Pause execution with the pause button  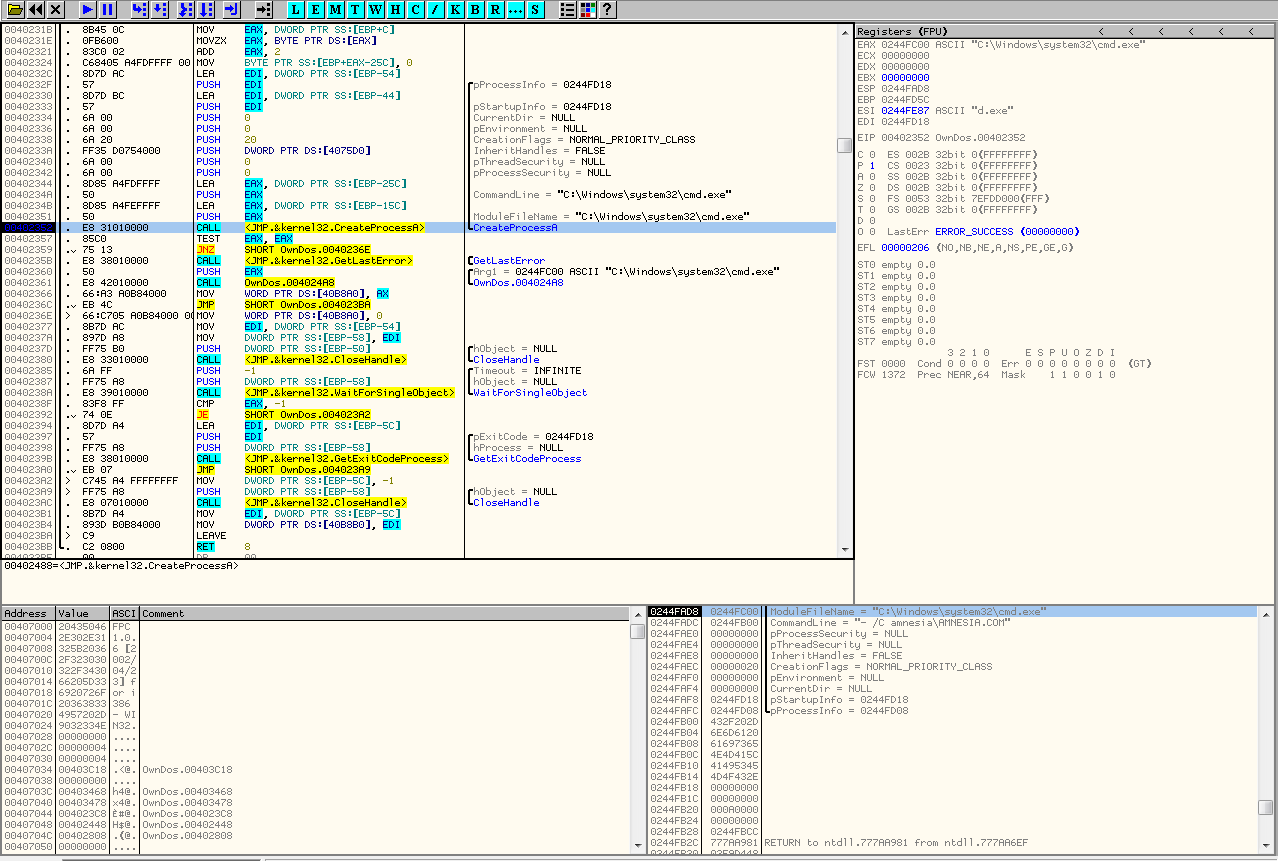click(108, 10)
